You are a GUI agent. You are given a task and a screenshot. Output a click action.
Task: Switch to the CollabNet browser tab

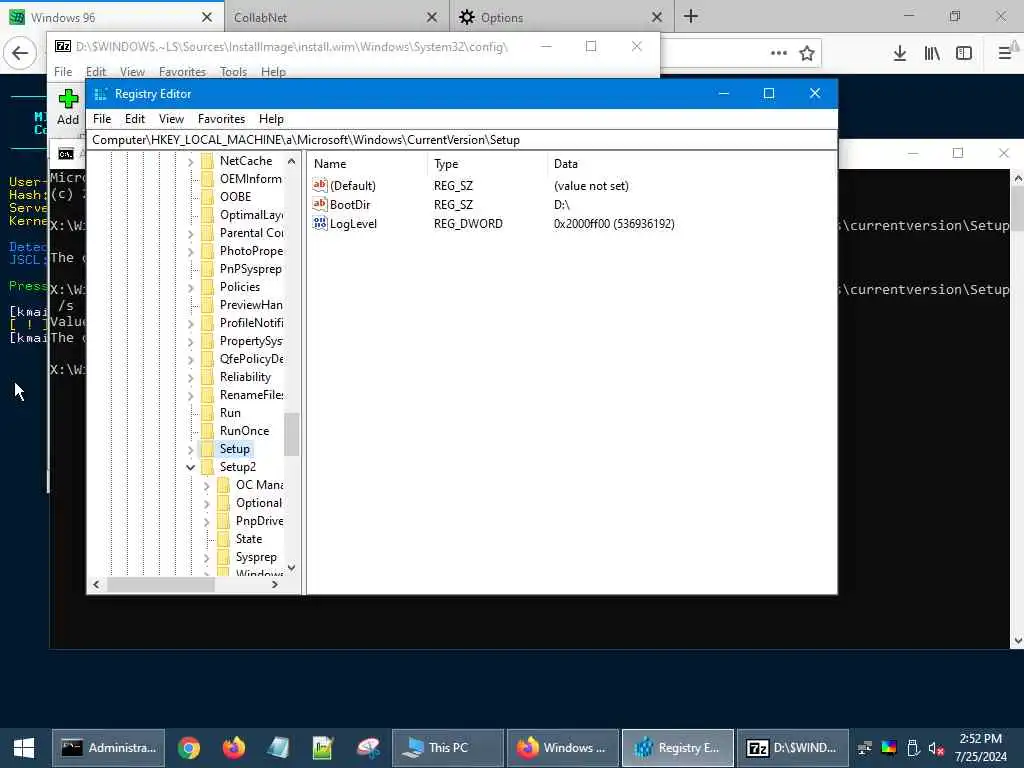336,17
